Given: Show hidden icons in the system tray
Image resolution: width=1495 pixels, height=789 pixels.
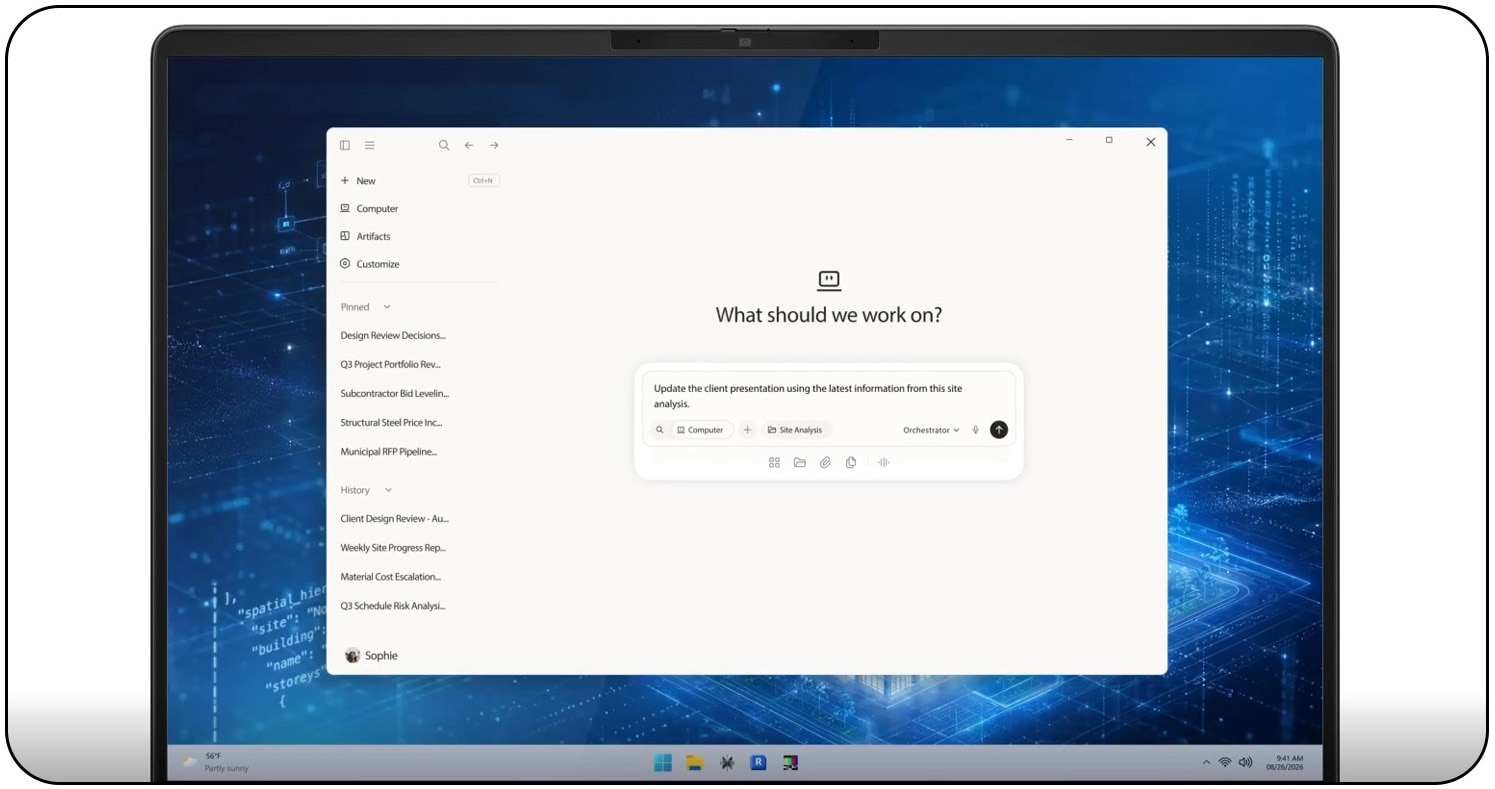Looking at the screenshot, I should (x=1206, y=763).
